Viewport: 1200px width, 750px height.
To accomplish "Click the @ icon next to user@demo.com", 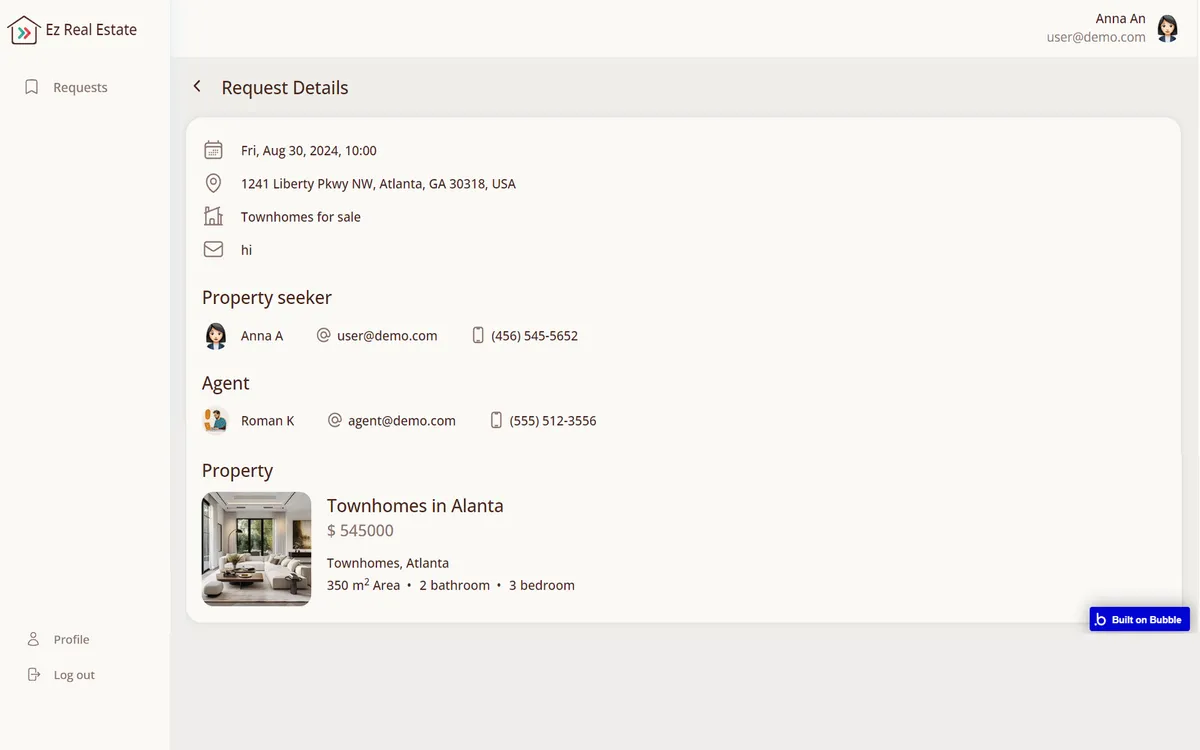I will (x=323, y=335).
